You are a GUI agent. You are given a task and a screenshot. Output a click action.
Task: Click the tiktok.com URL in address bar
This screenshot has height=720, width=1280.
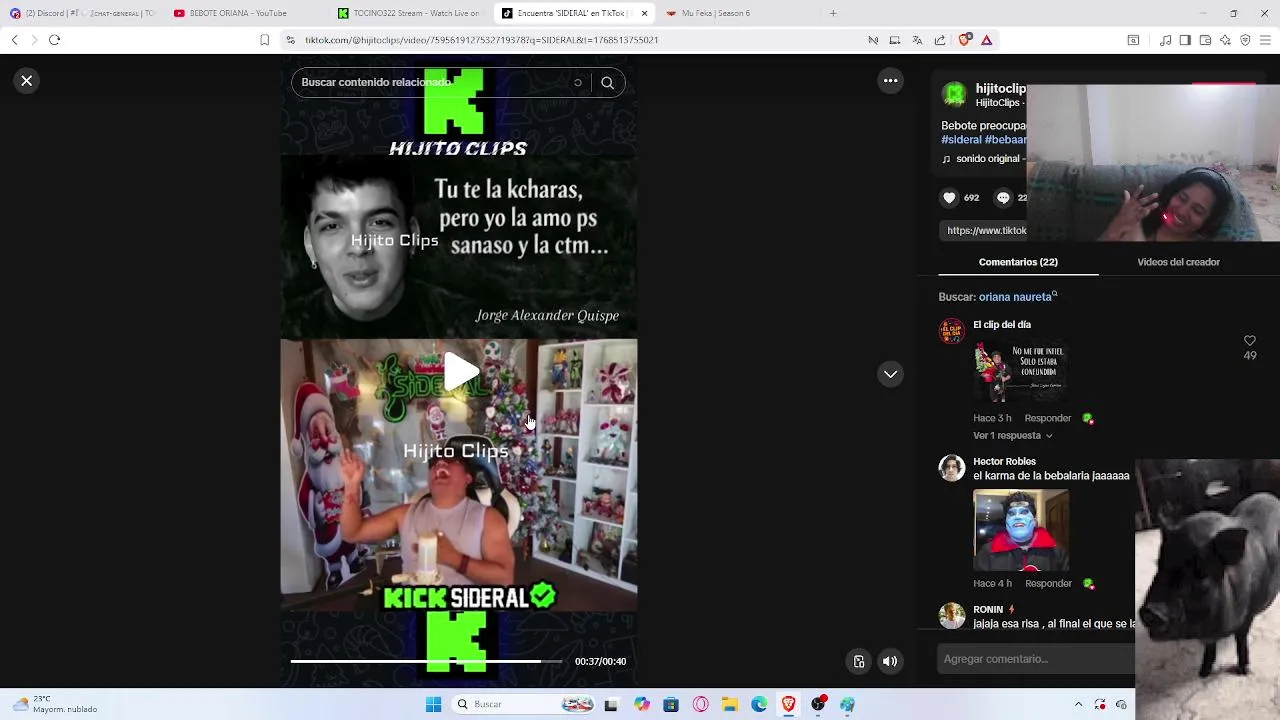click(481, 40)
